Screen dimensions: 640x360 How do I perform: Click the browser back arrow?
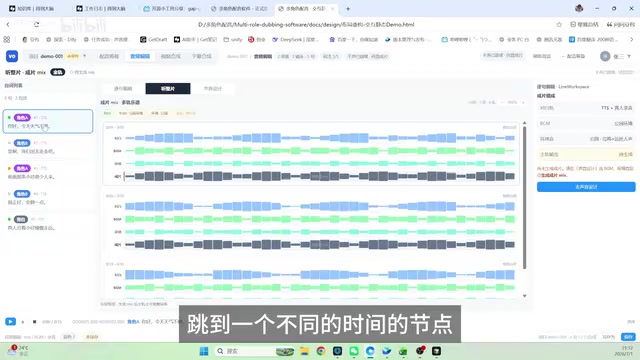tap(8, 24)
